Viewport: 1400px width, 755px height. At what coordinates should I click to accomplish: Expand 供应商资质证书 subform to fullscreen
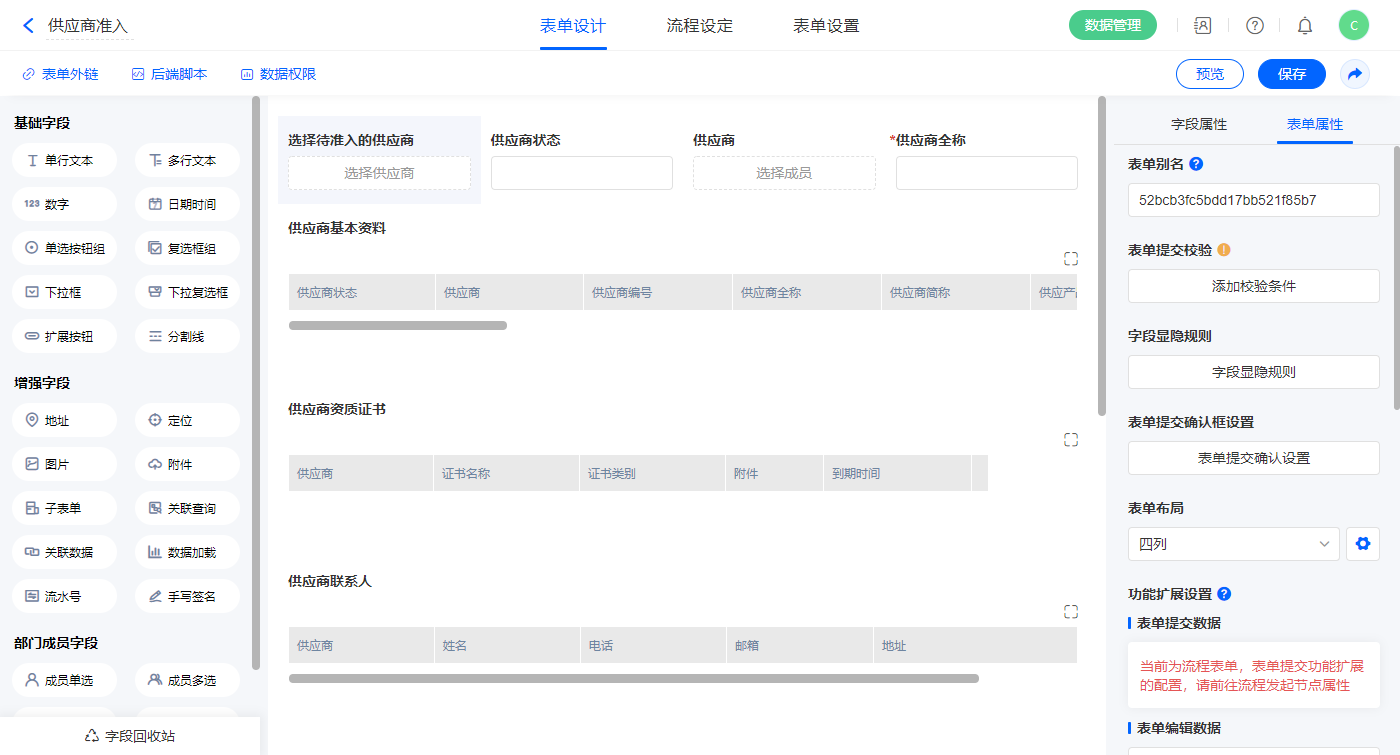1071,440
